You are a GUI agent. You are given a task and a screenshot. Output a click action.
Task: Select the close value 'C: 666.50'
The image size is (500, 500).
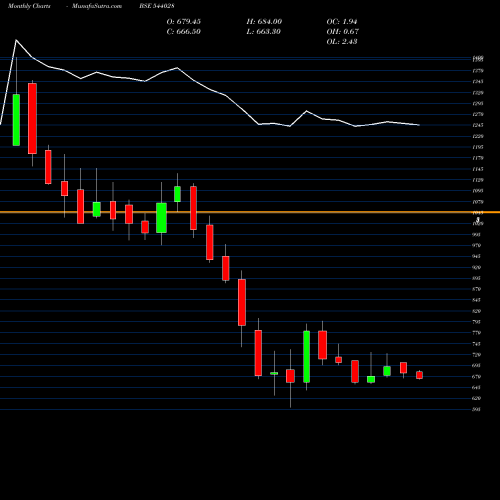(184, 32)
